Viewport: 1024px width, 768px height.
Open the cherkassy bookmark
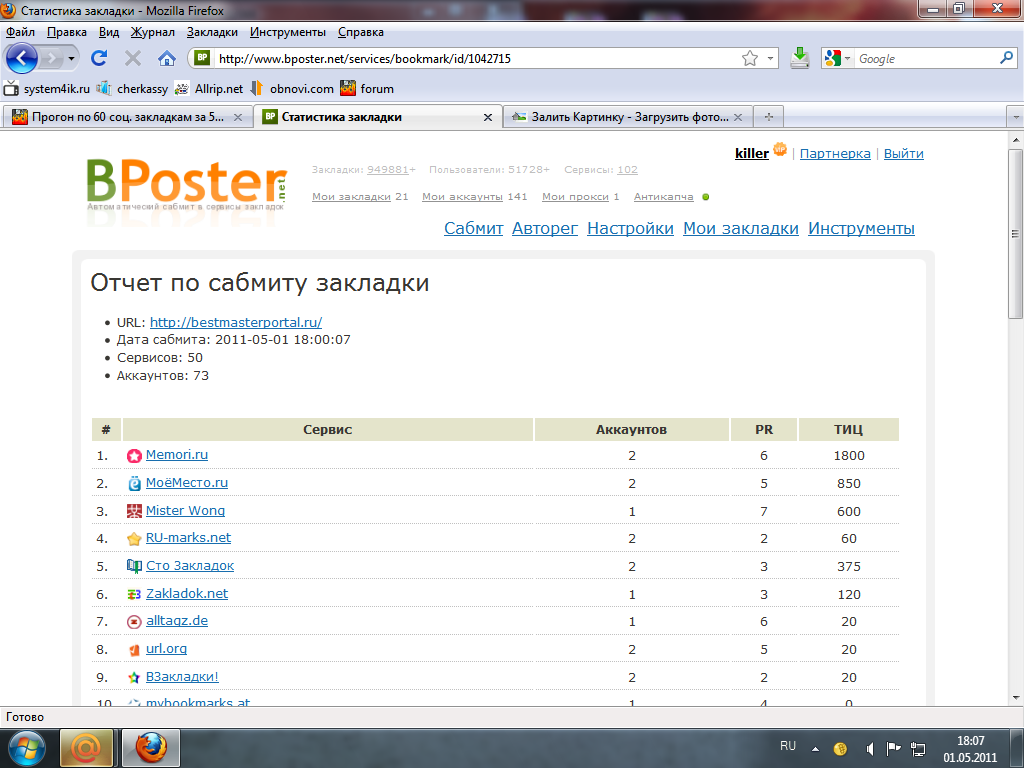point(133,89)
